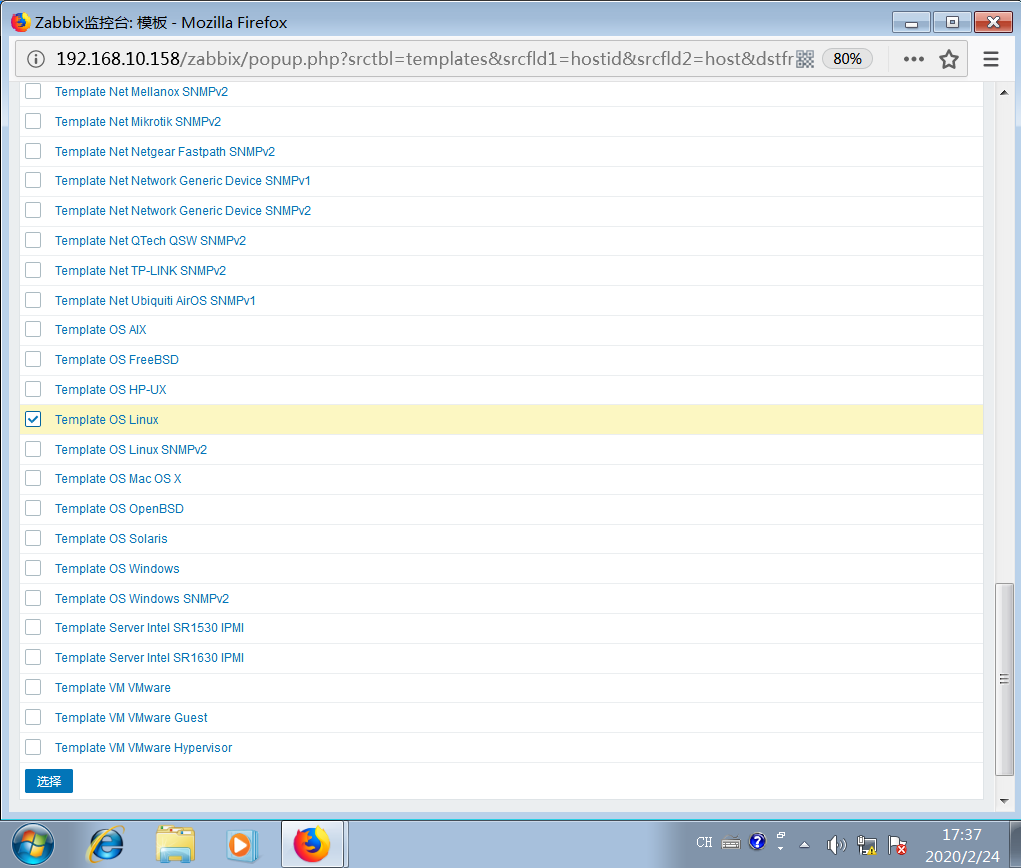Open the Template VM VMware link
Image resolution: width=1021 pixels, height=868 pixels.
click(x=113, y=688)
